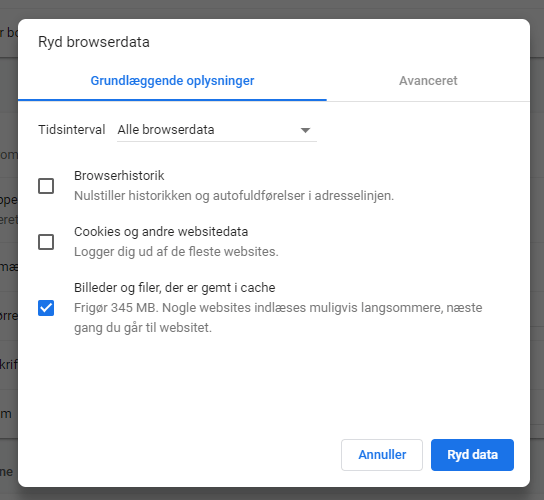Click 'Logger dig ud af de fleste websites.'
This screenshot has height=500, width=544.
coord(176,252)
